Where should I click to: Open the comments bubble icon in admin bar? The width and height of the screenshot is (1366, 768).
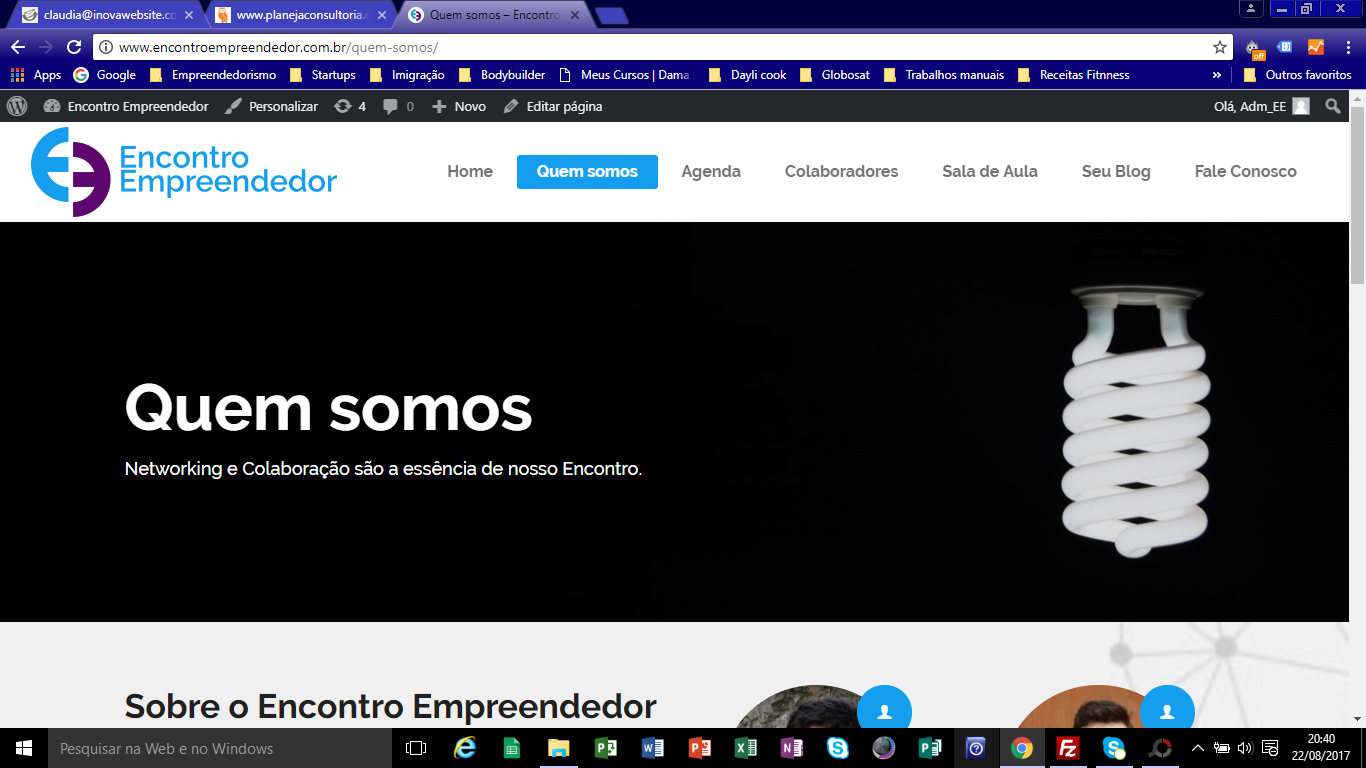click(398, 106)
